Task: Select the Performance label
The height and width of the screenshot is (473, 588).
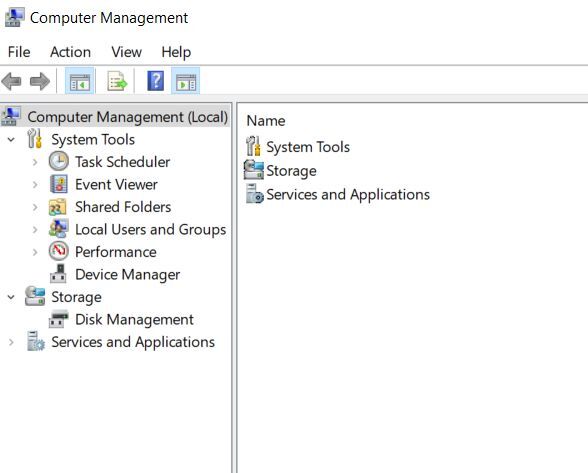Action: [116, 252]
